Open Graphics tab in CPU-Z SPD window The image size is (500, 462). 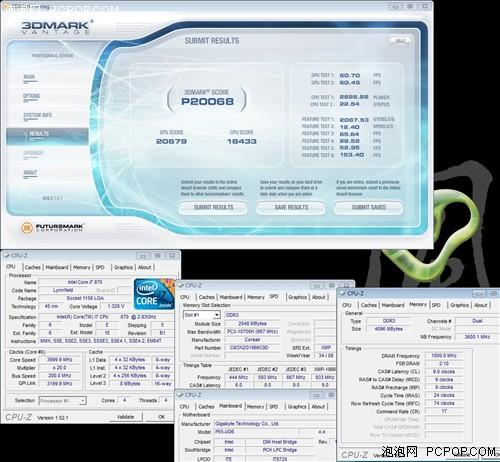[x=297, y=297]
